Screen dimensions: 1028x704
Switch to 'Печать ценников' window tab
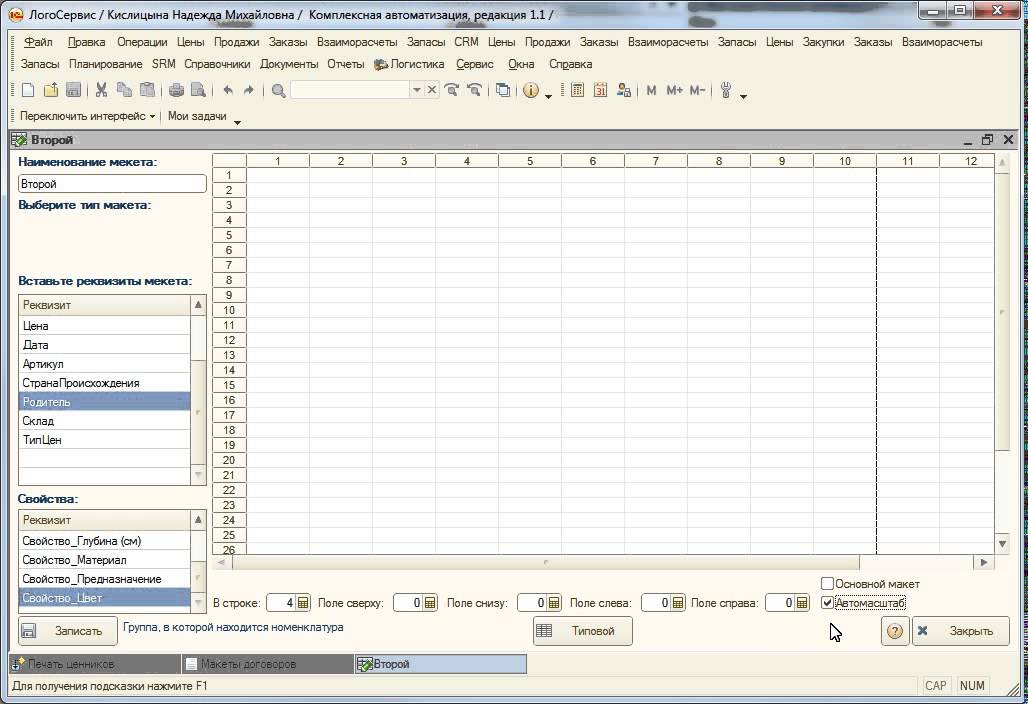95,664
